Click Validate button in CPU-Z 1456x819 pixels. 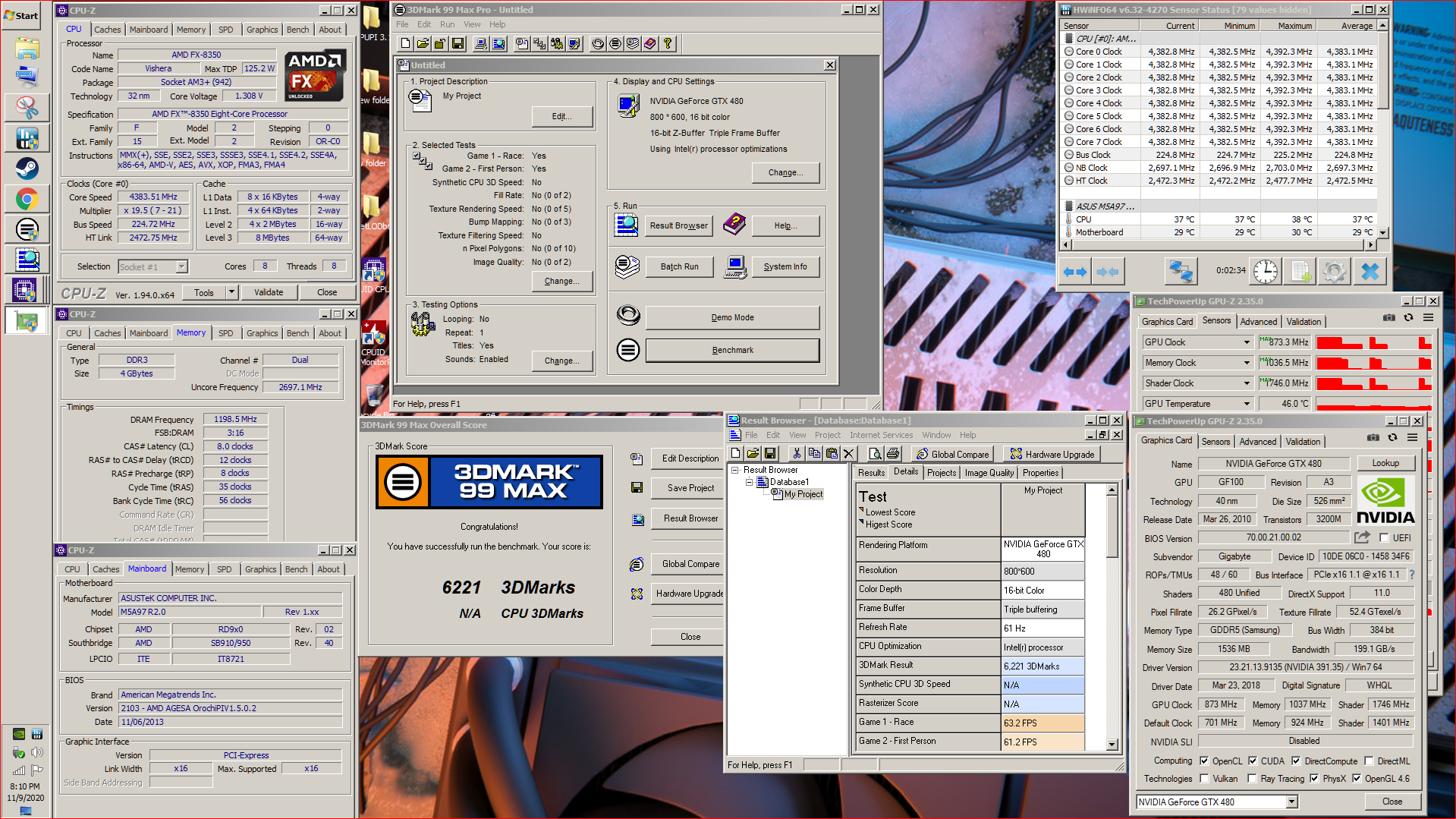click(269, 292)
